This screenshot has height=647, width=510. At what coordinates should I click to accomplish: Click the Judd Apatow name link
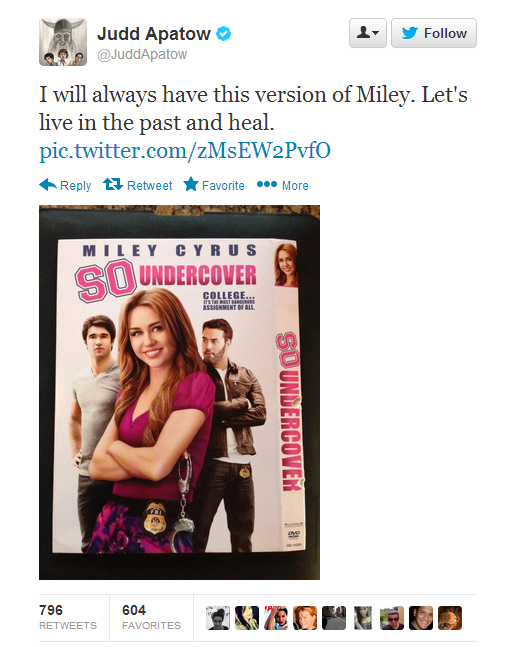(x=154, y=33)
